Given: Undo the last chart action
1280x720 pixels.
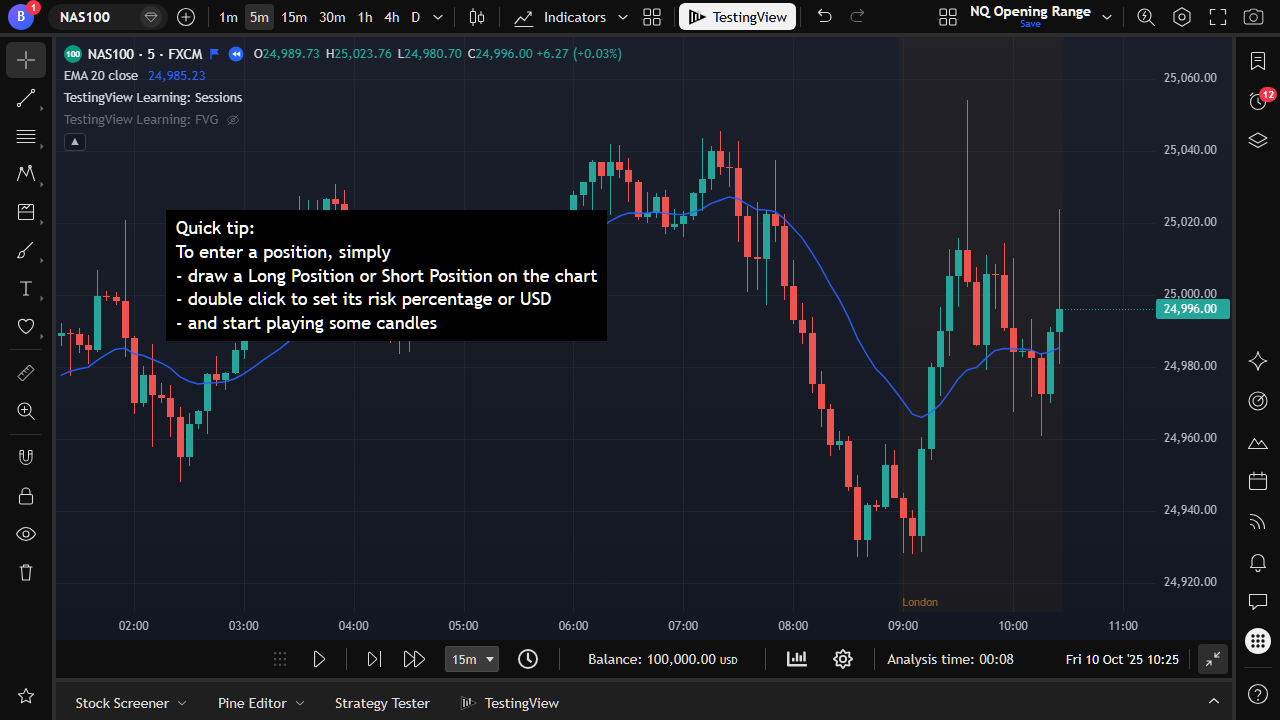Looking at the screenshot, I should point(825,17).
